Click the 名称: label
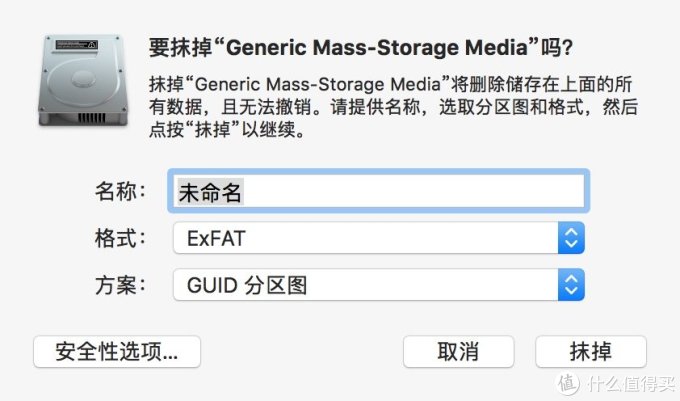680x401 pixels. [121, 192]
